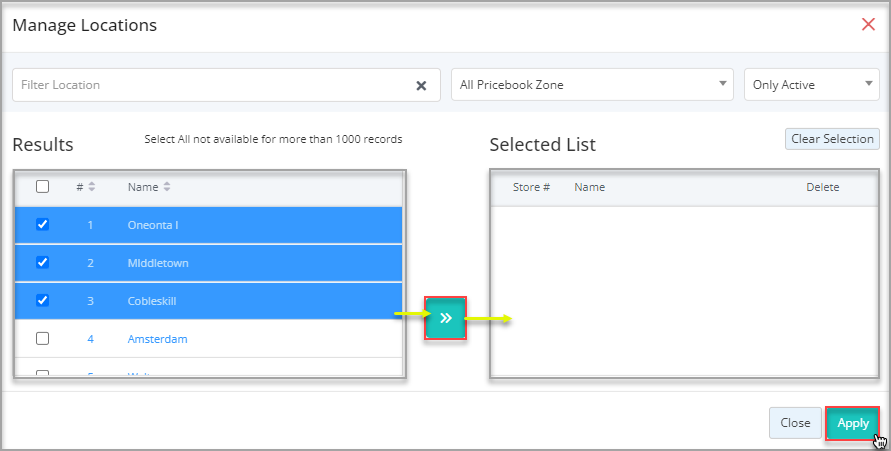Expand the Only Active dropdown
The width and height of the screenshot is (891, 451).
pos(811,85)
